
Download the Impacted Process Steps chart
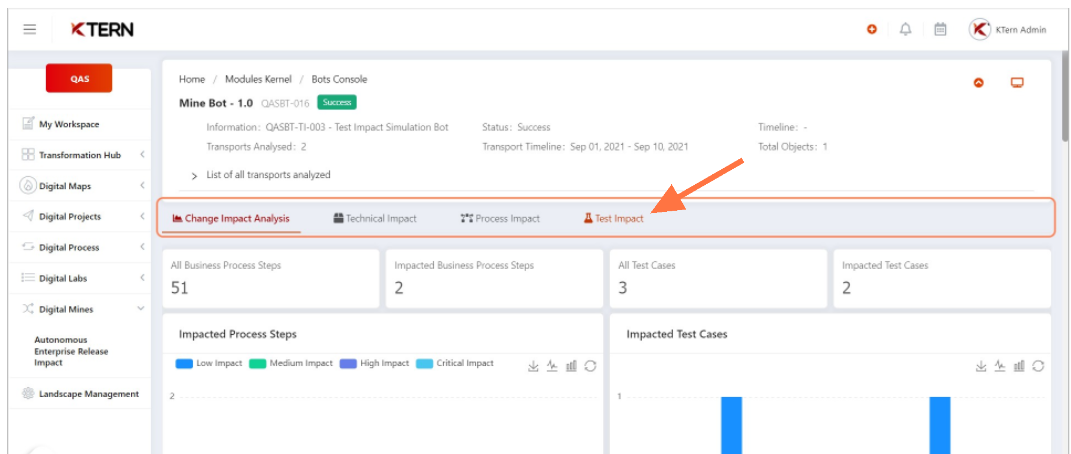coord(533,366)
